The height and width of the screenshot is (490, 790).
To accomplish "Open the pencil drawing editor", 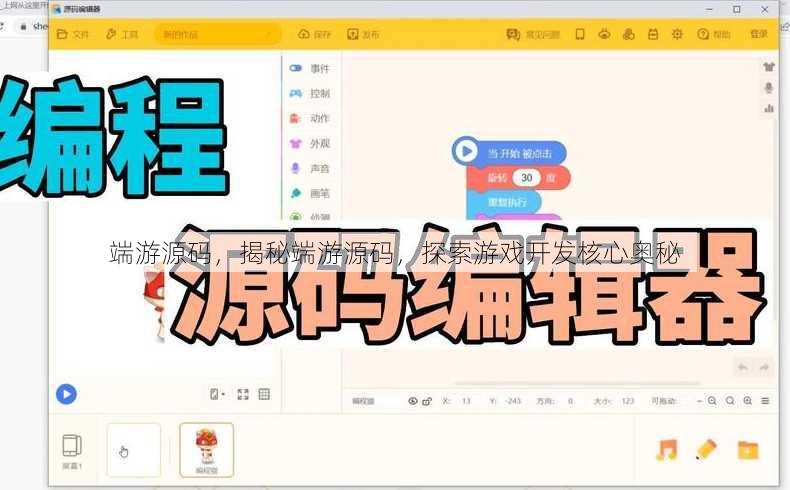I will (706, 449).
